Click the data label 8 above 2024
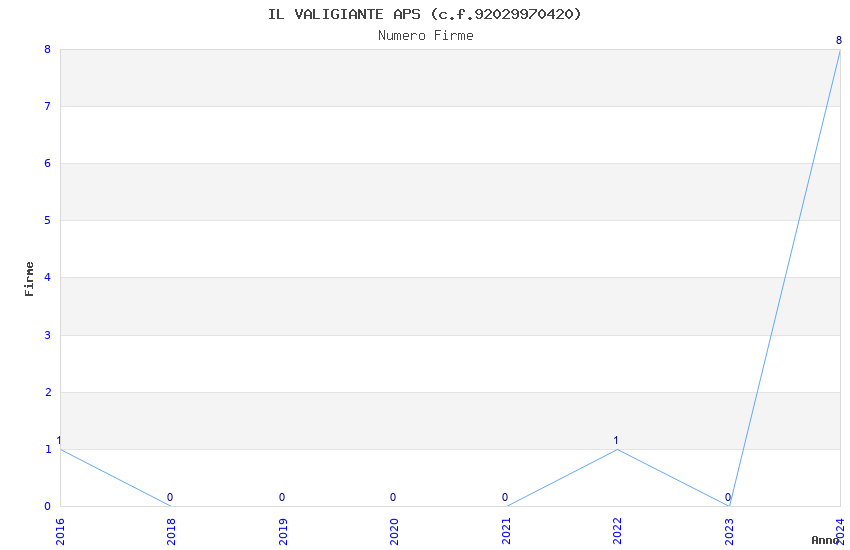Viewport: 850px width, 550px height. 839,41
